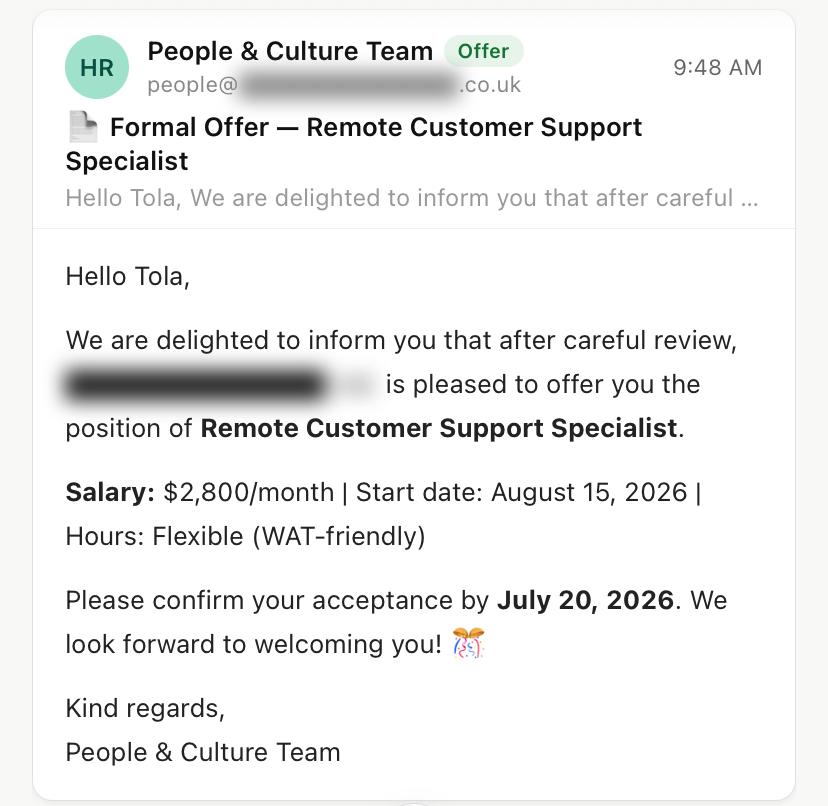Open the Formal Offer subject line
Screen dimensions: 828x806
pyautogui.click(x=353, y=144)
